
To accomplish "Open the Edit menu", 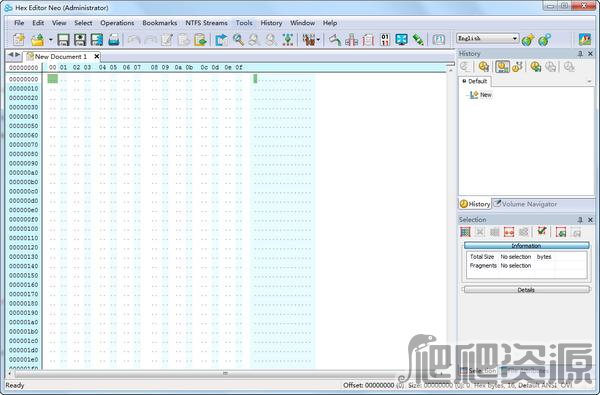I will click(38, 23).
